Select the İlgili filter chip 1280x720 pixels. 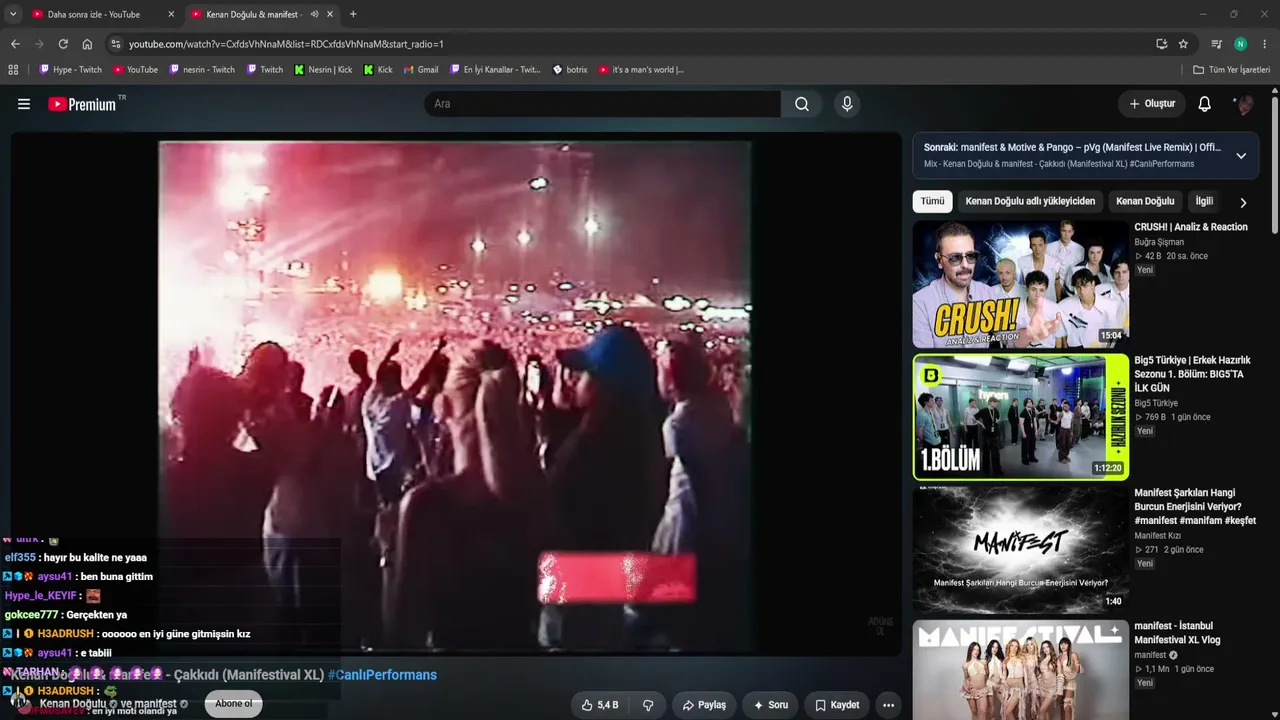click(x=1204, y=201)
